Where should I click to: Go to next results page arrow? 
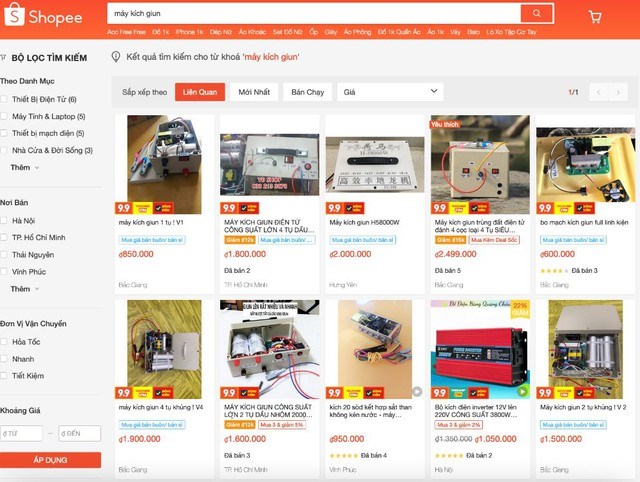618,92
